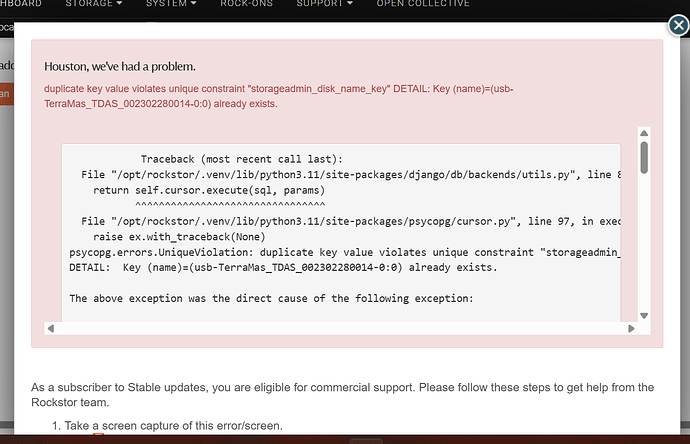
Task: Click the traceback scroll-down arrow
Action: (644, 316)
